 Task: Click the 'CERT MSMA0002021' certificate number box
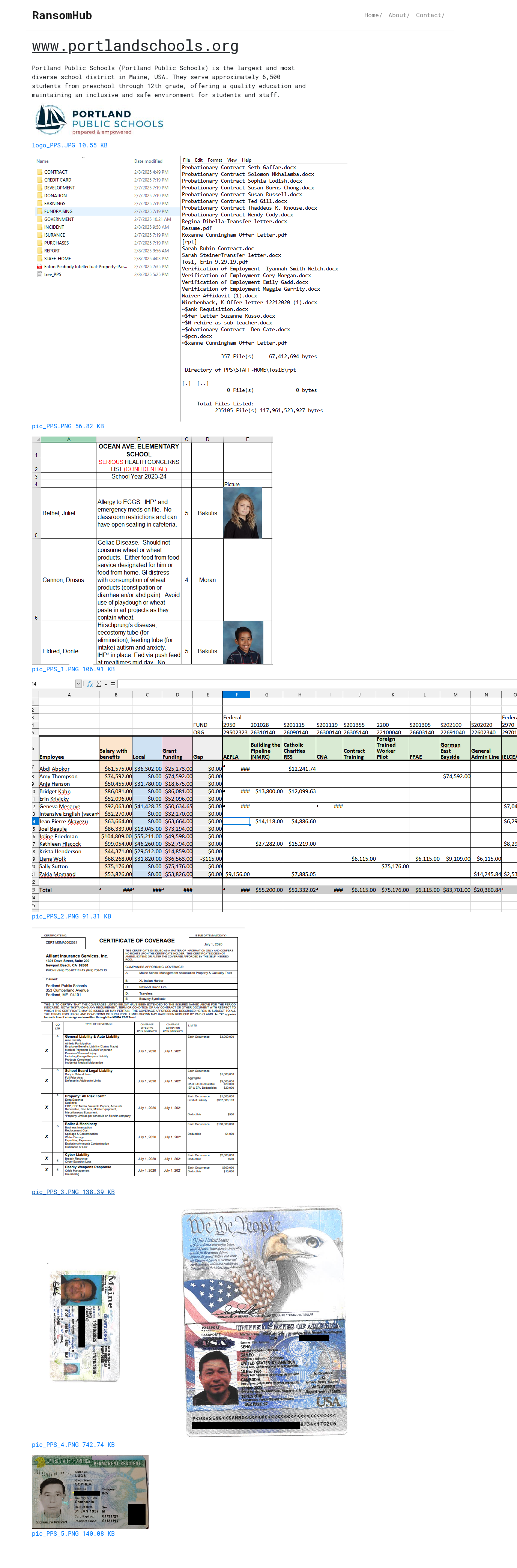[63, 942]
